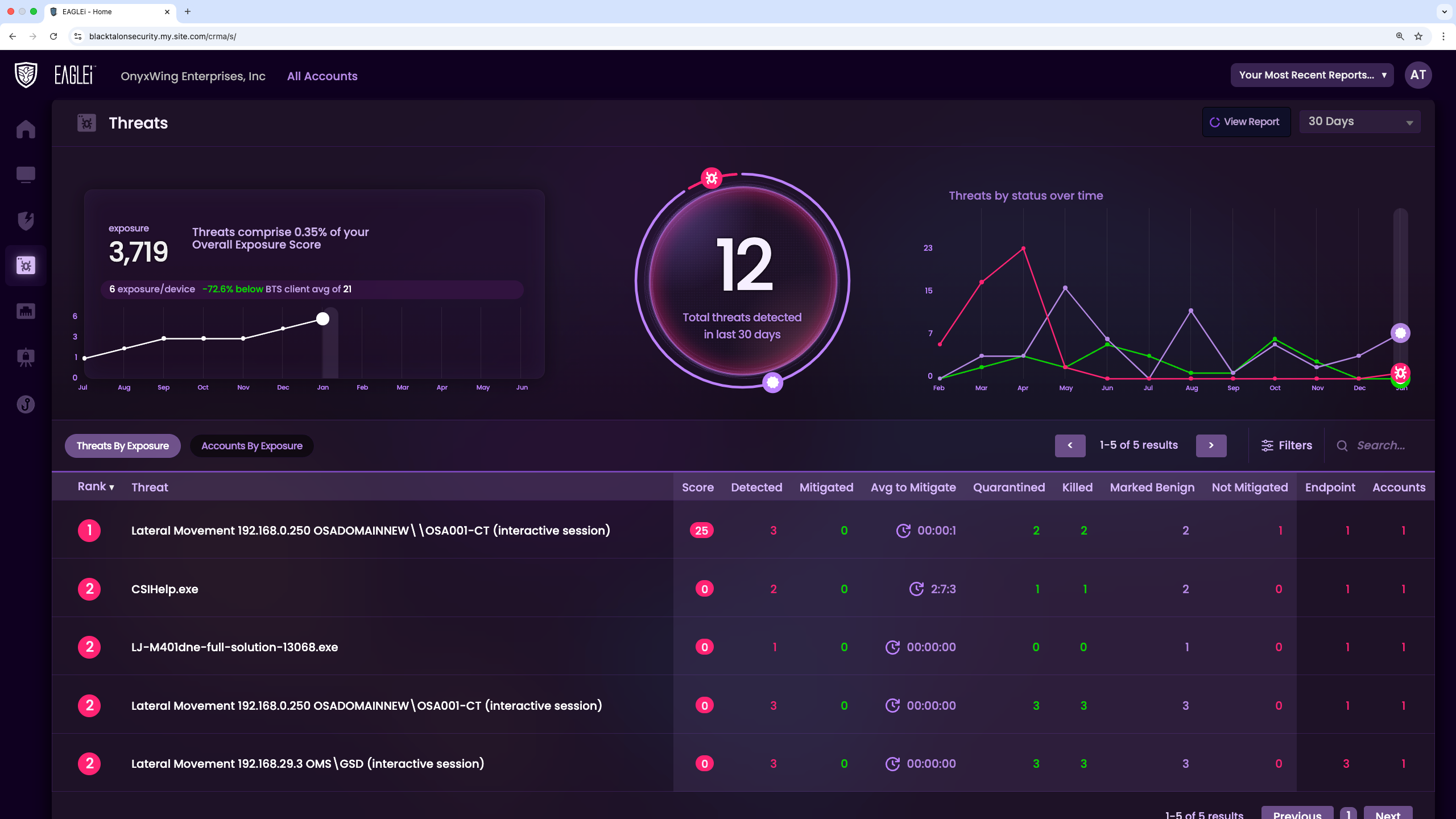Click the View Report button
This screenshot has height=819, width=1456.
tap(1246, 121)
